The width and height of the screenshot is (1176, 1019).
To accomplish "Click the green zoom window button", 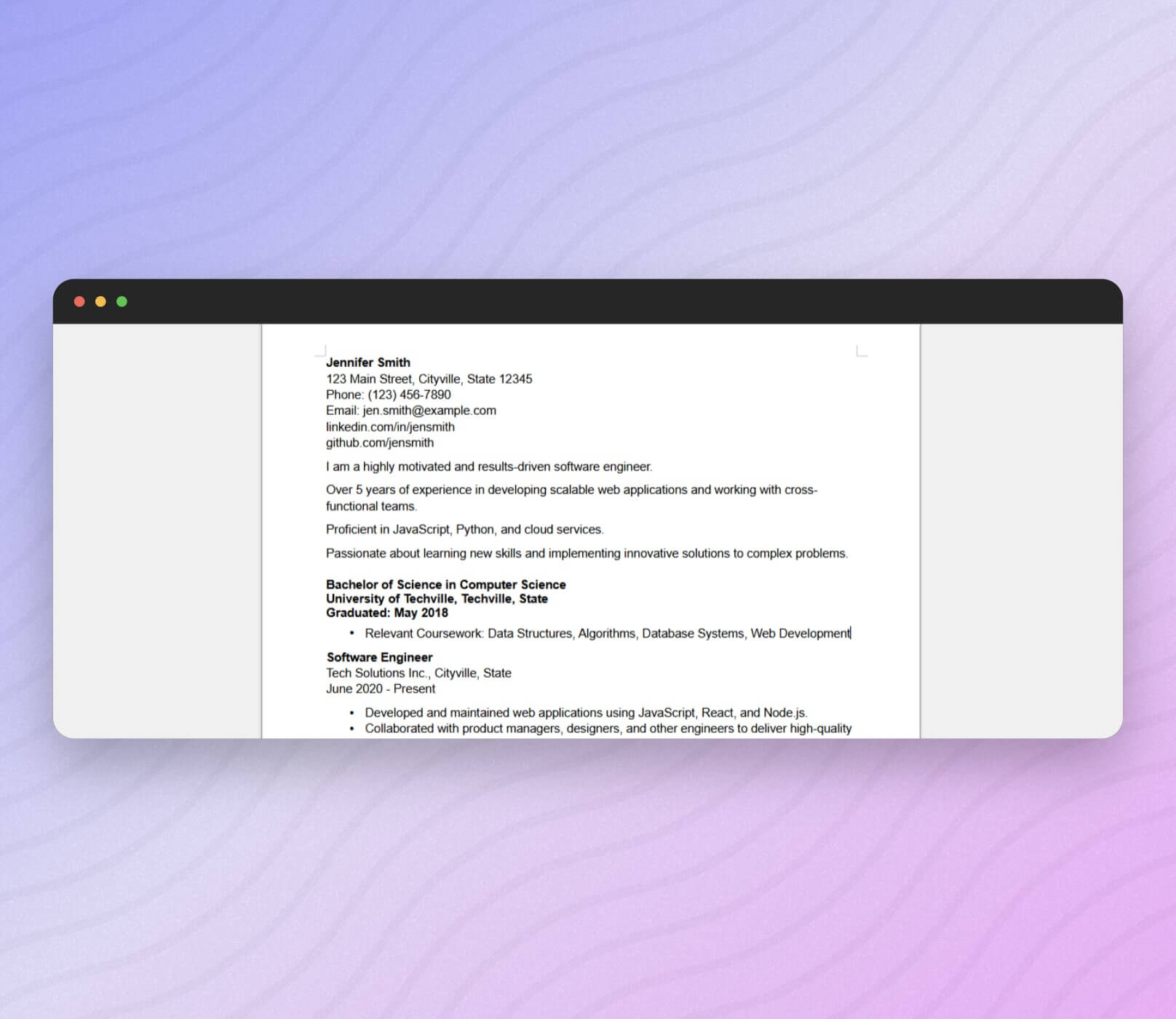I will 122,301.
